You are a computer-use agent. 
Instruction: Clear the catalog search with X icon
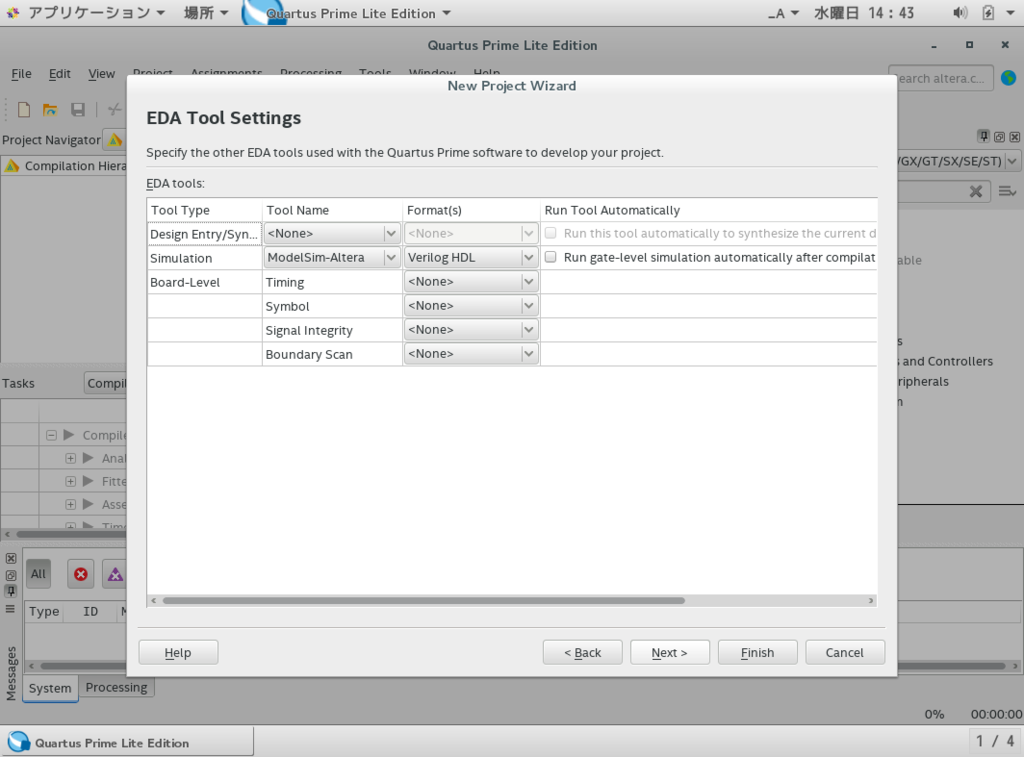tap(976, 191)
